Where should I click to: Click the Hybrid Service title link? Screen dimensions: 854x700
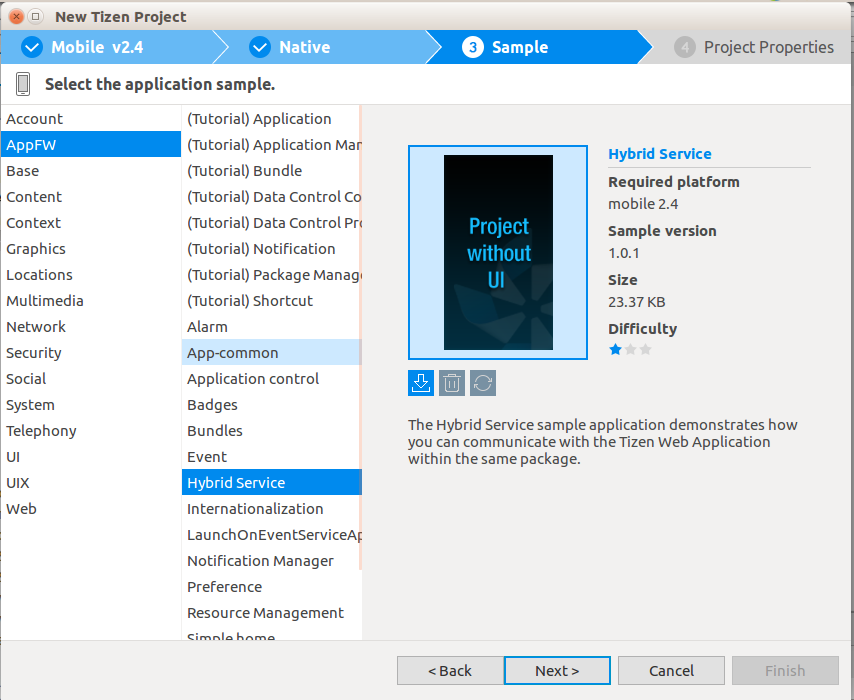pos(660,154)
